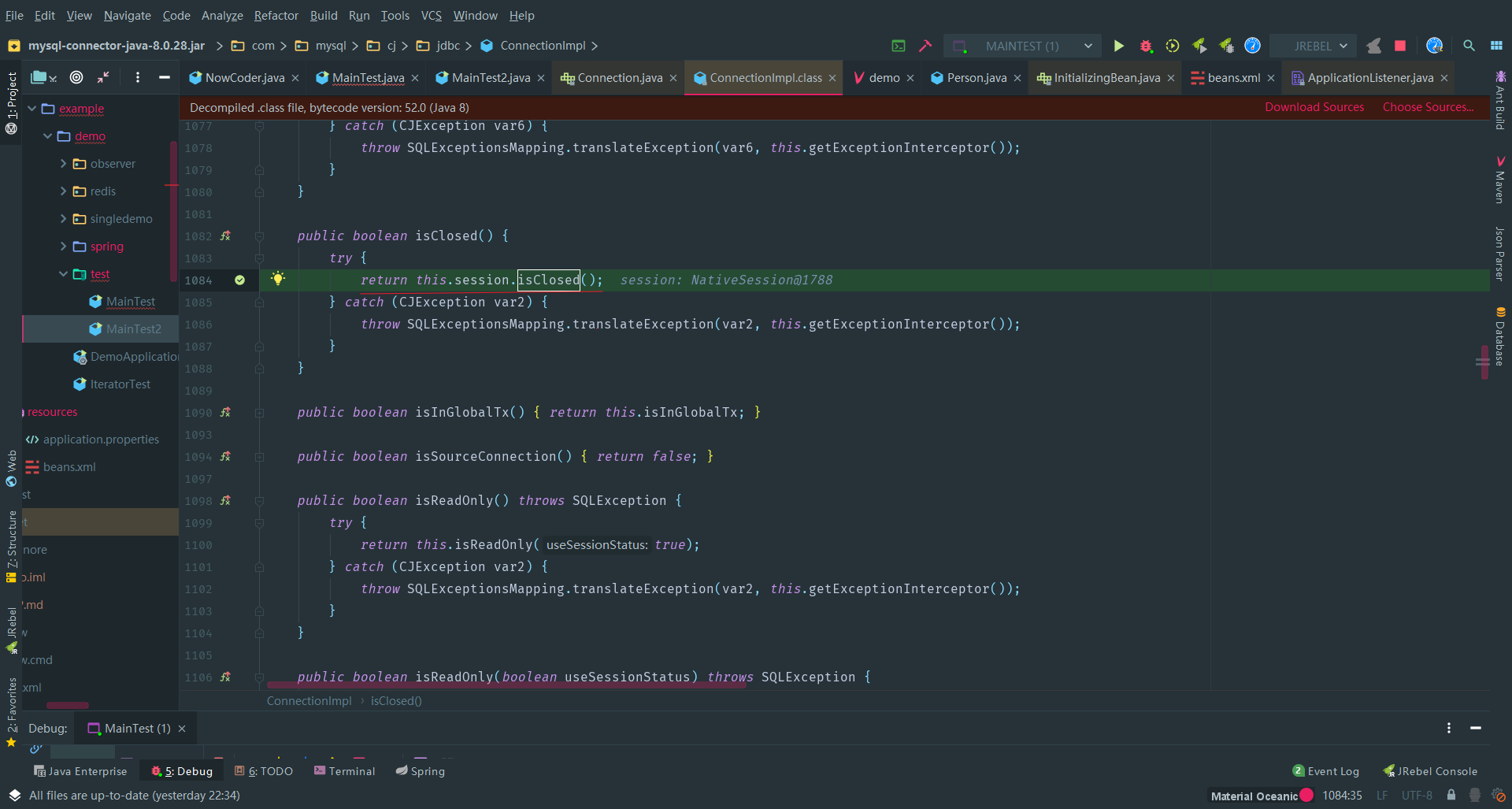Run with Coverage icon in toolbar
Viewport: 1512px width, 809px height.
tap(1173, 46)
